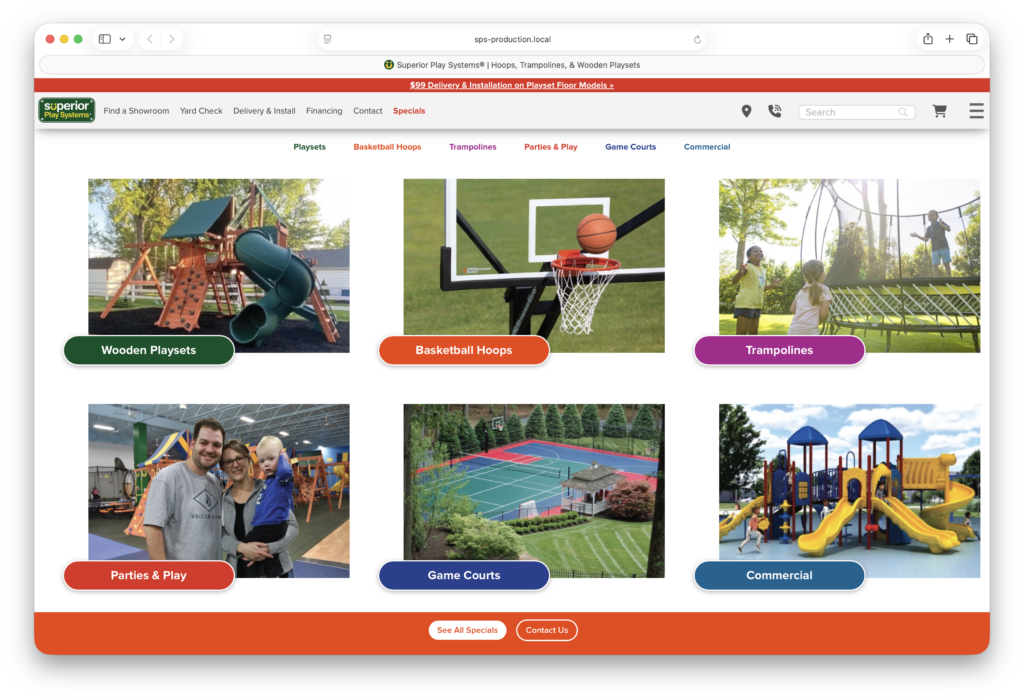Open the Yard Check menu item
The image size is (1024, 700).
tap(201, 111)
